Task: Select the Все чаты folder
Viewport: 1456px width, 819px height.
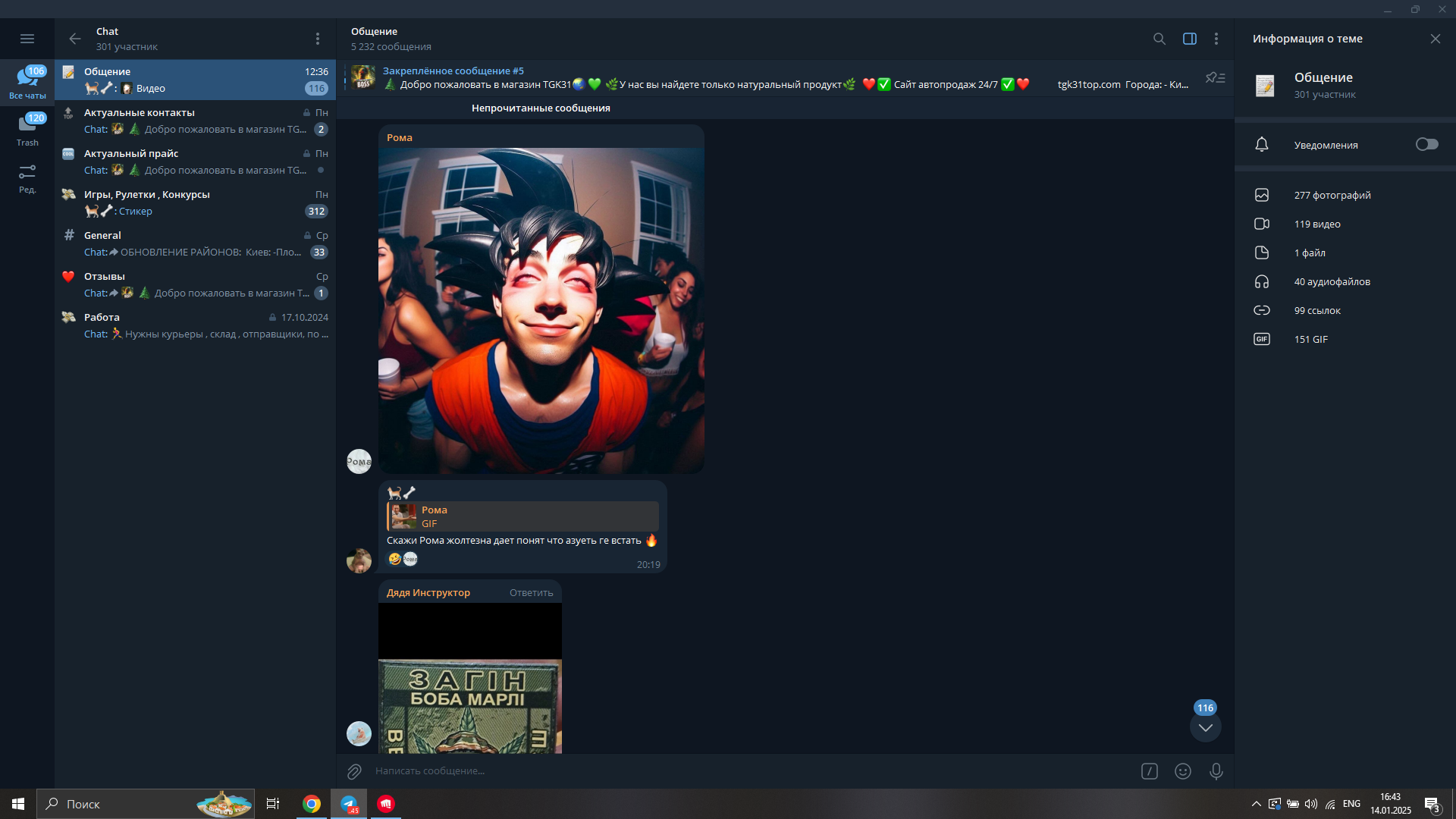Action: (x=27, y=83)
